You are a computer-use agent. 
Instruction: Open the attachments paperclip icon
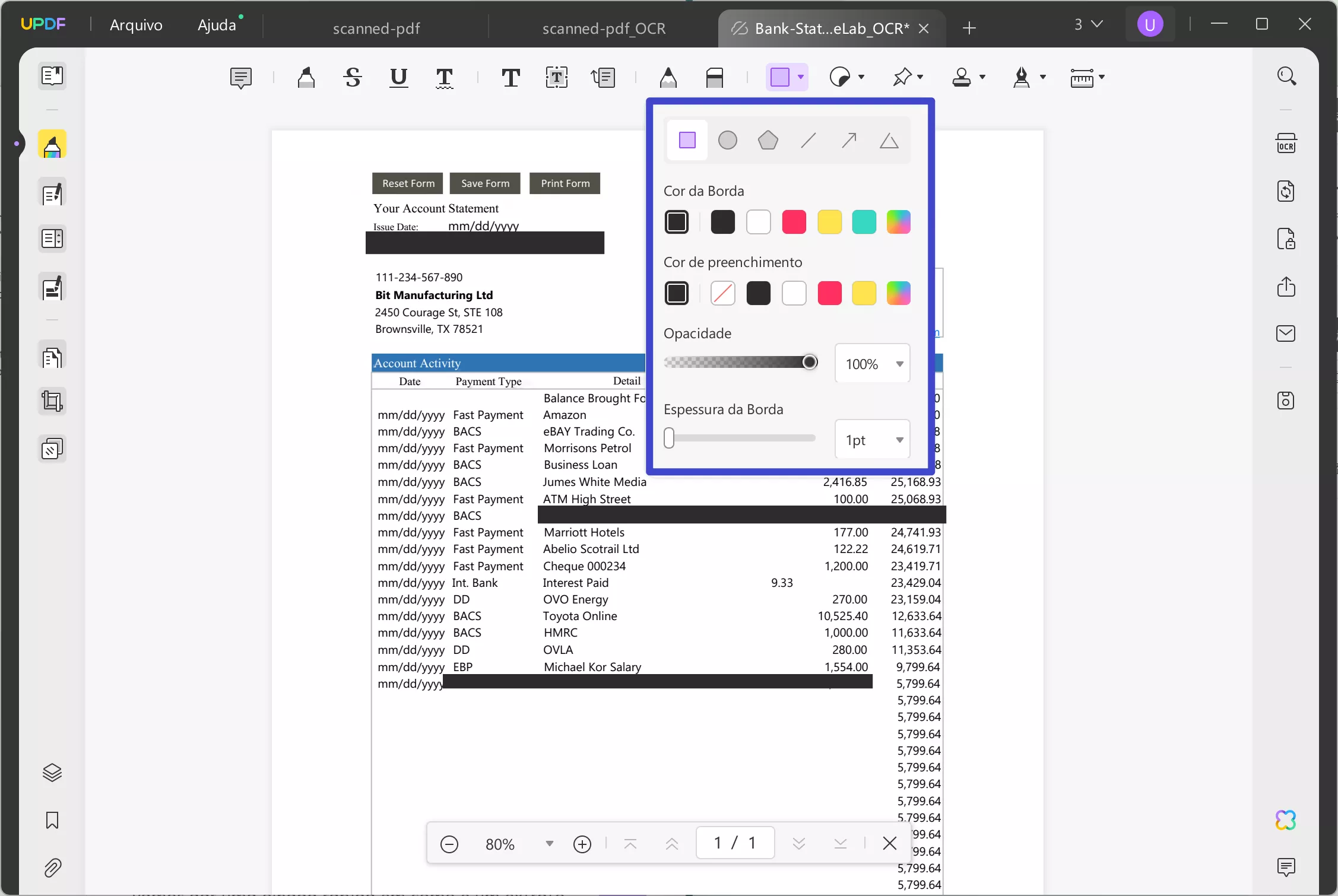pyautogui.click(x=52, y=868)
